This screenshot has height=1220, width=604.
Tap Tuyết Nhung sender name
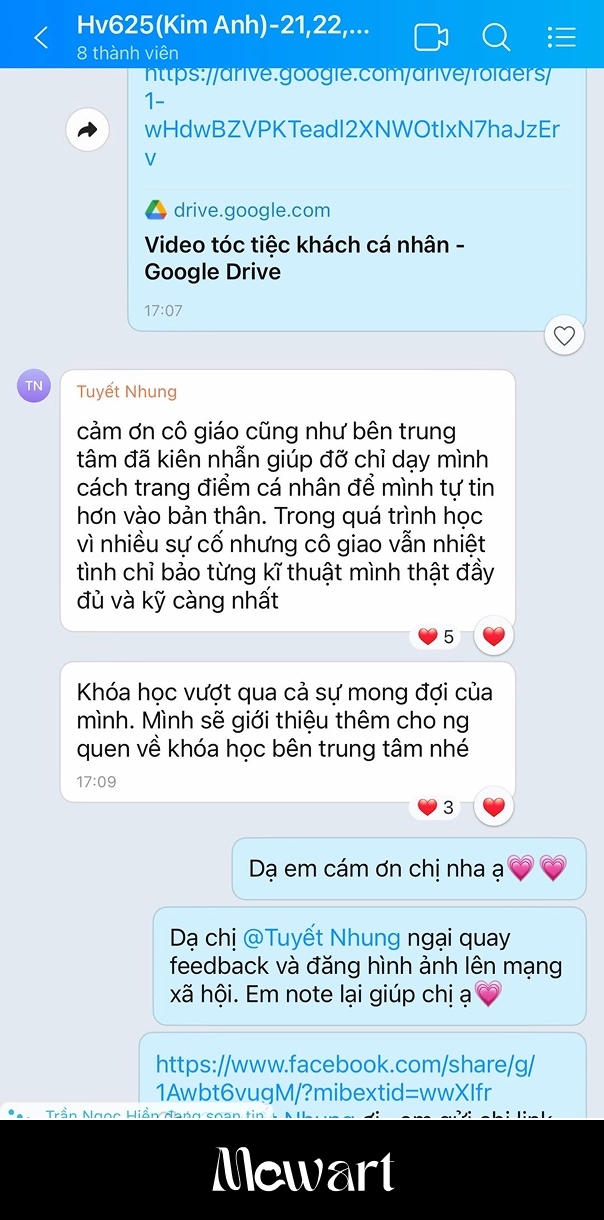127,391
